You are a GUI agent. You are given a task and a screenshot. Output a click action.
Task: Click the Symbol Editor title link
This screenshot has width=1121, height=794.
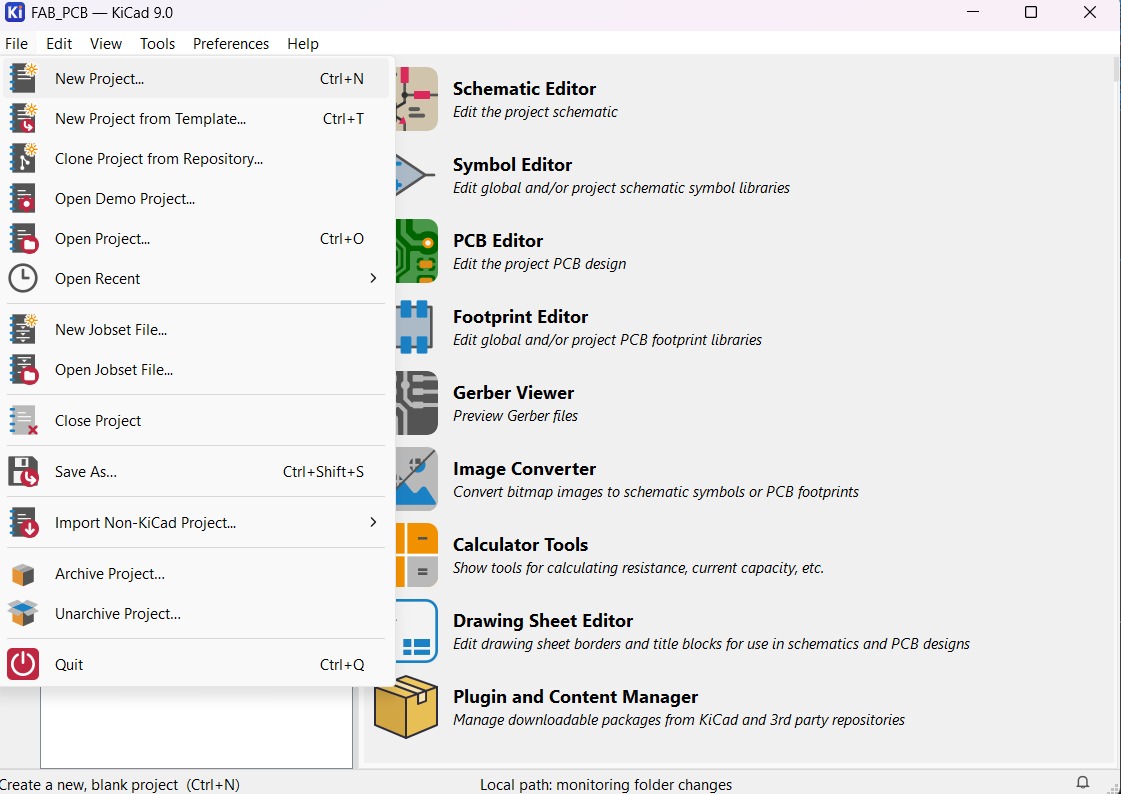tap(512, 165)
